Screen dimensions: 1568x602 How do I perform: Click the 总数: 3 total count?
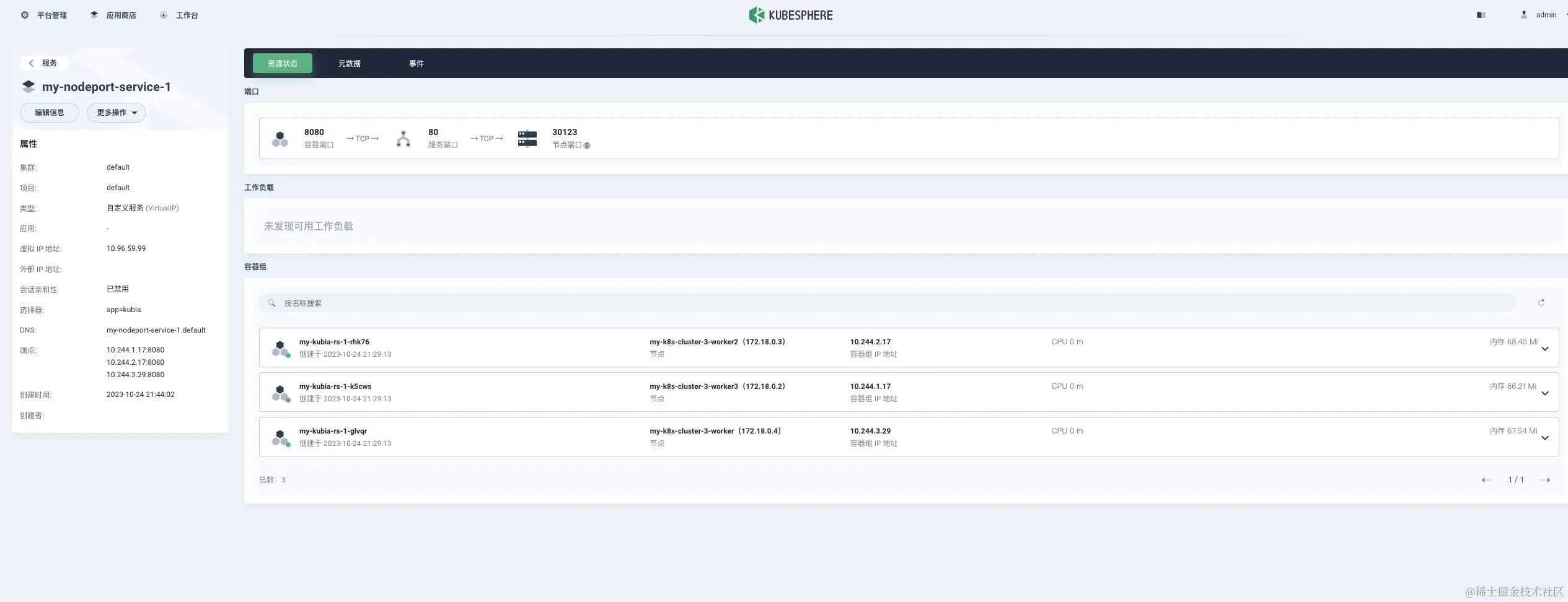[x=272, y=480]
